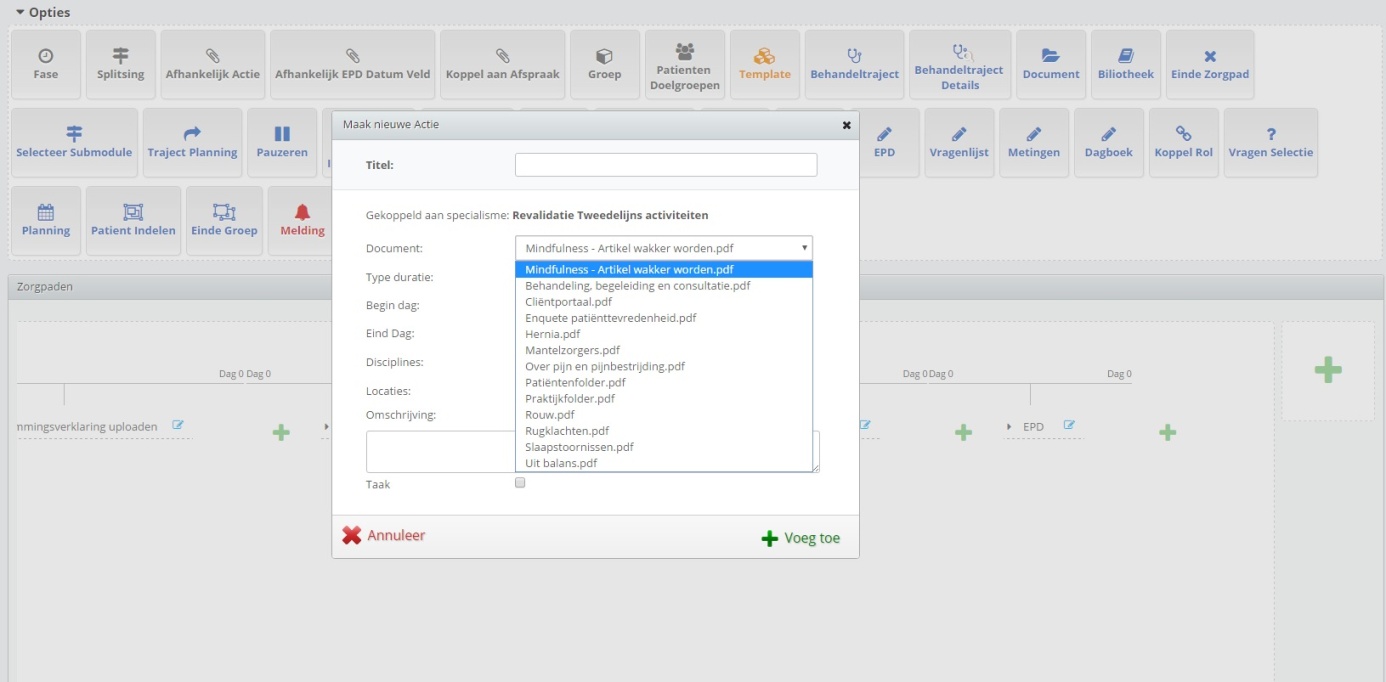Choose Selecteer Submodule tile
This screenshot has width=1386, height=682.
click(74, 143)
